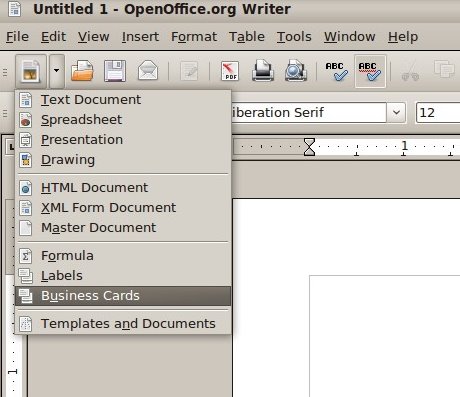This screenshot has width=460, height=397.
Task: Click the Cut scissors icon
Action: (410, 71)
